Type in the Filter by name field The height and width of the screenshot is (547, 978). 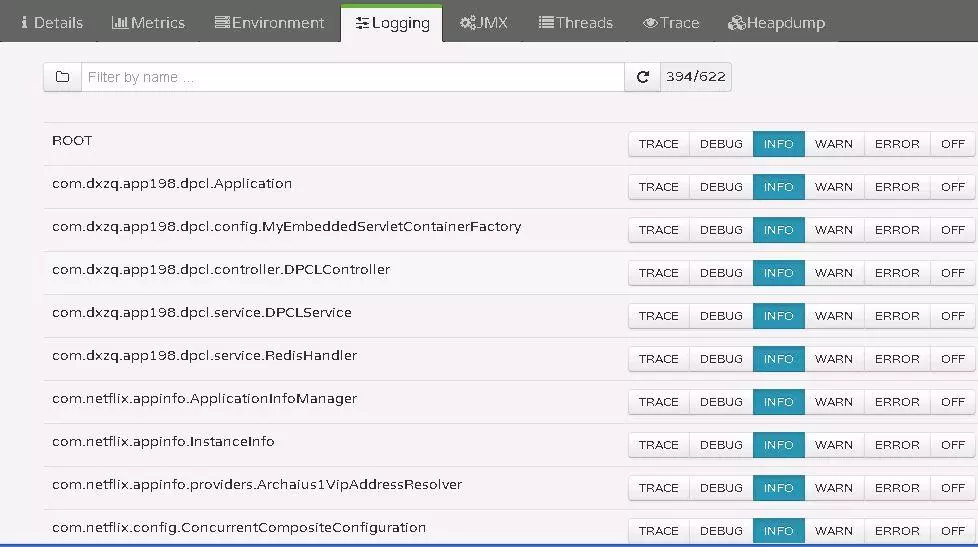pyautogui.click(x=352, y=77)
